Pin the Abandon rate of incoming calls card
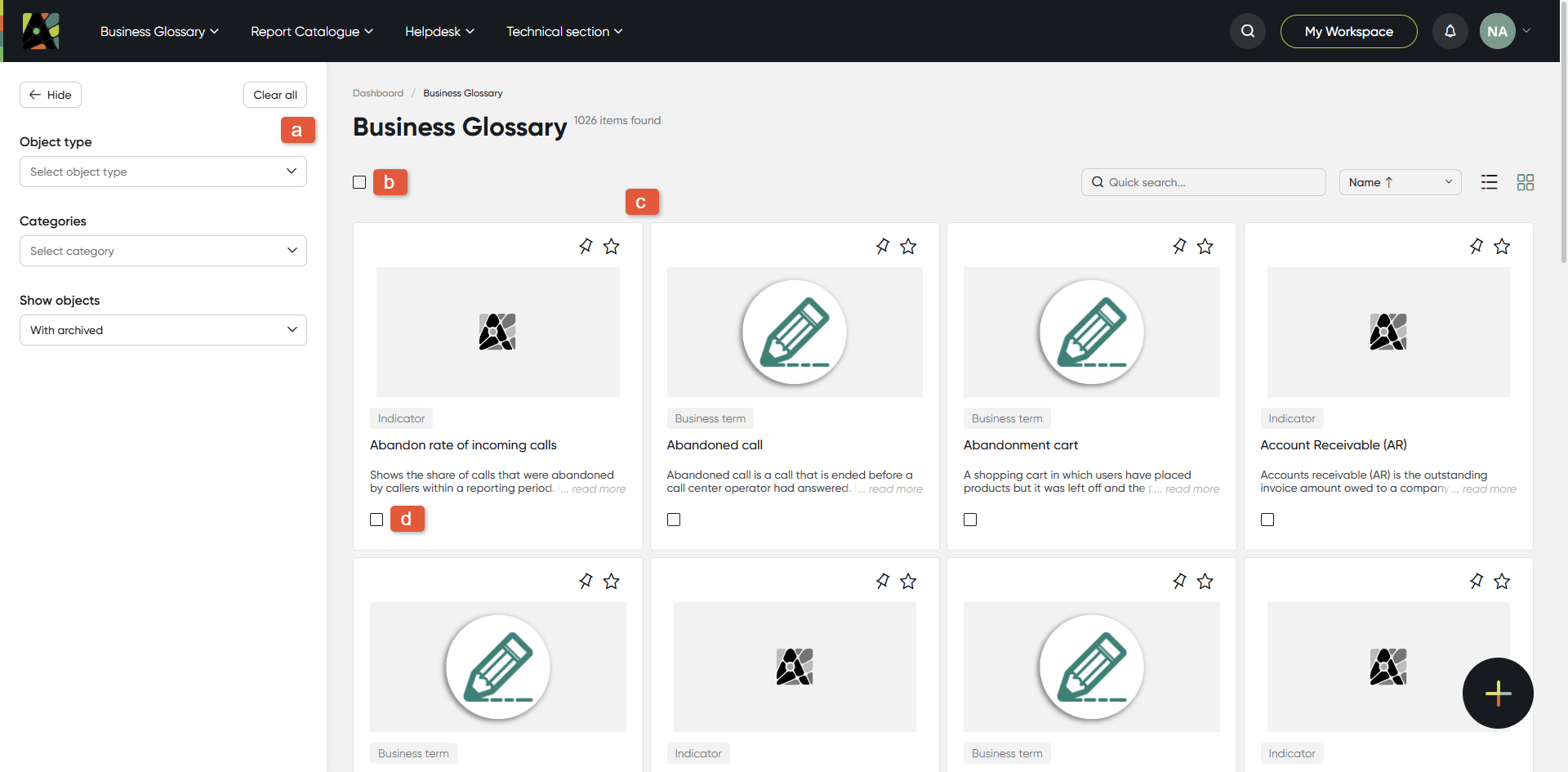 click(586, 246)
